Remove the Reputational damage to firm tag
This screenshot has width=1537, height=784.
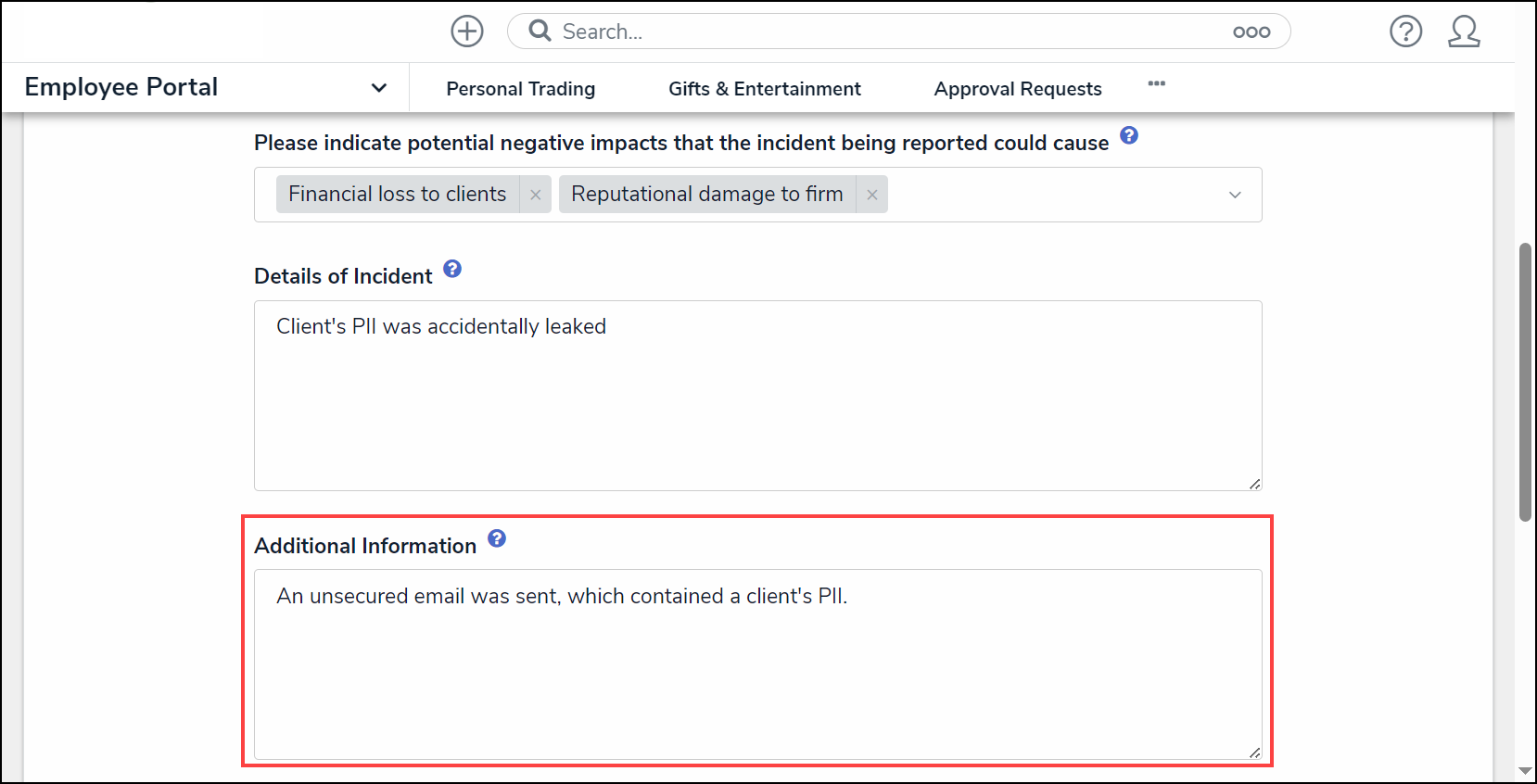872,195
